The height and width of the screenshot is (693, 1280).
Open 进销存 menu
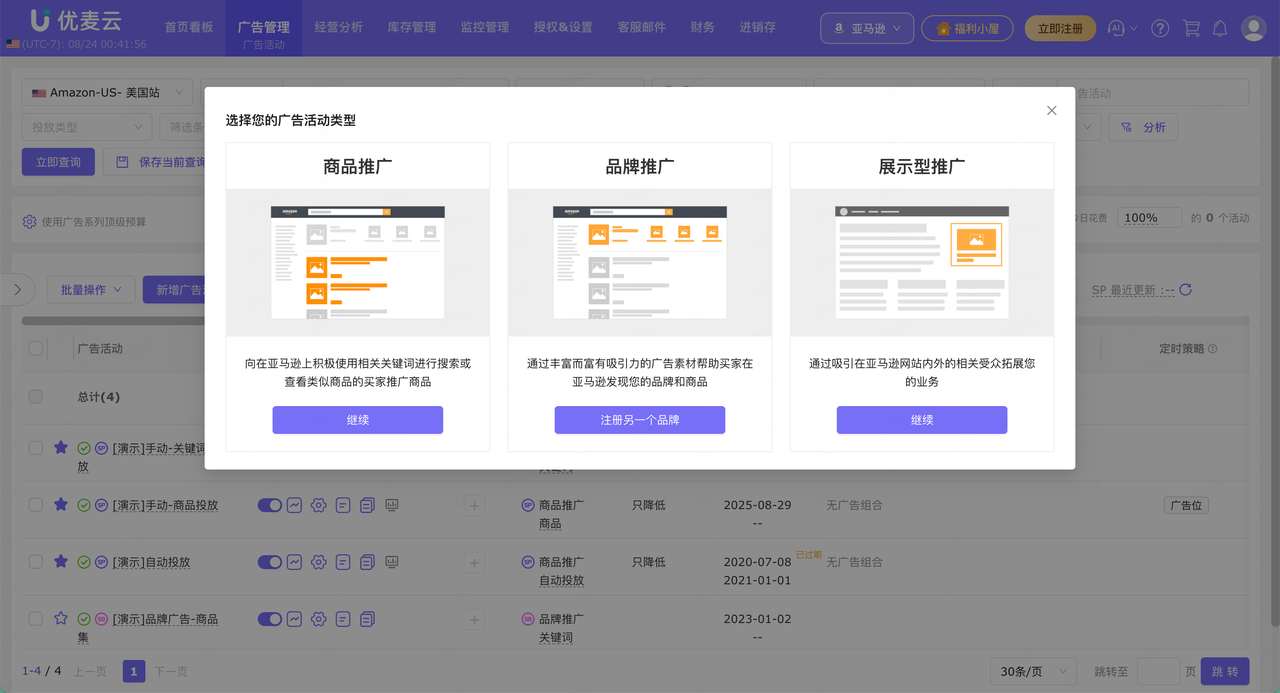758,27
